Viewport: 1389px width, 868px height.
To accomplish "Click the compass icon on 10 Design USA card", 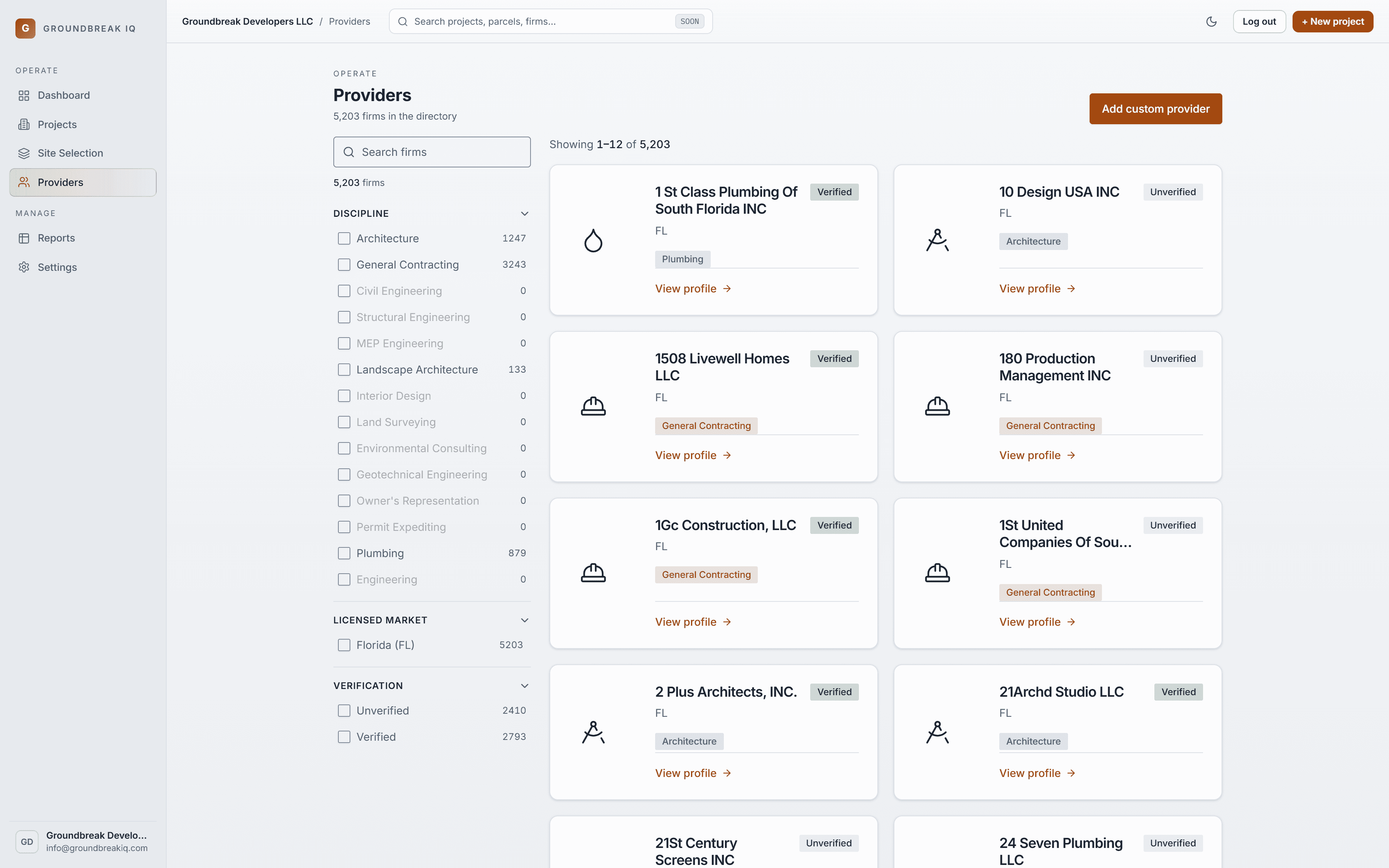I will (x=937, y=241).
